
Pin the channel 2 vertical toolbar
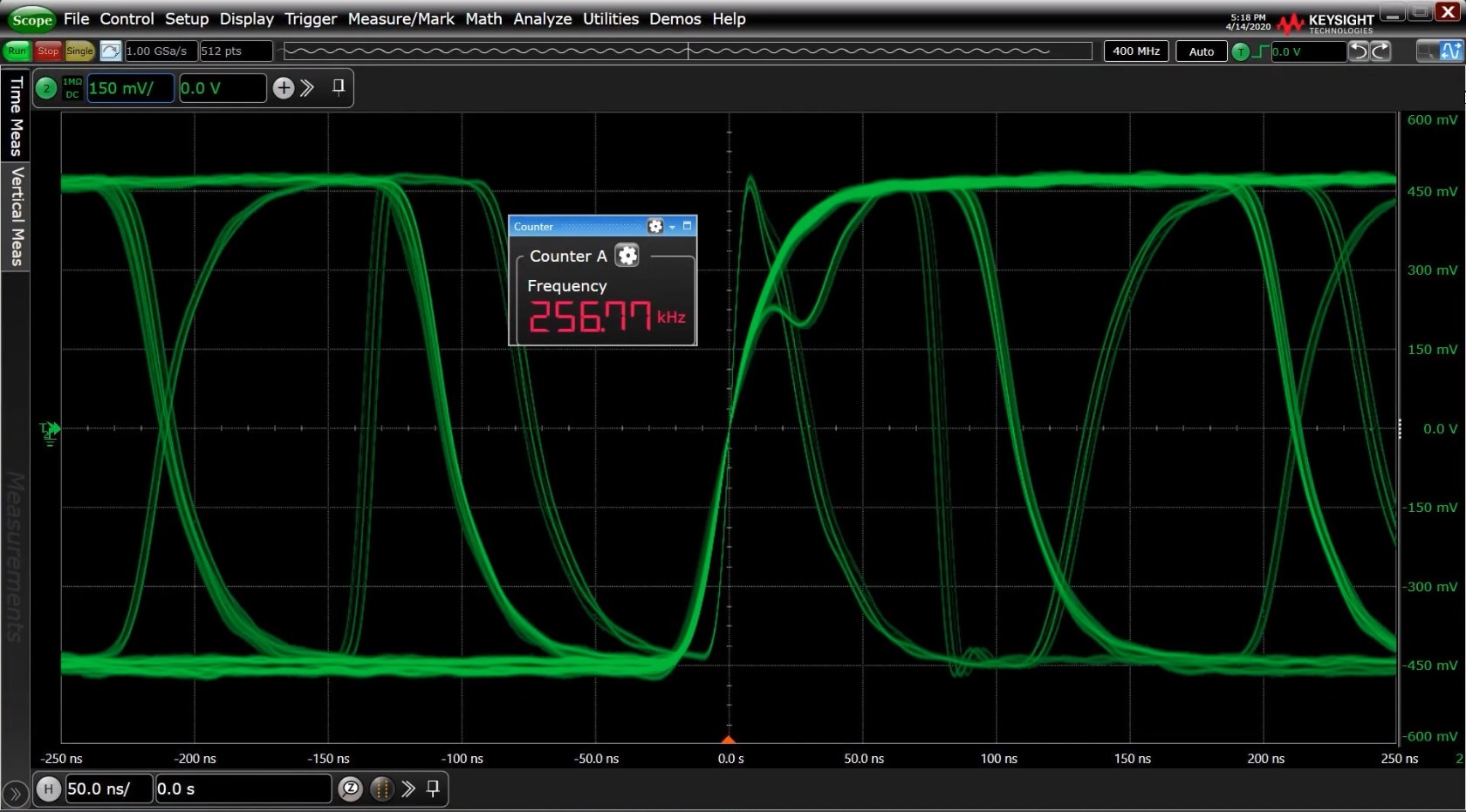(x=339, y=87)
